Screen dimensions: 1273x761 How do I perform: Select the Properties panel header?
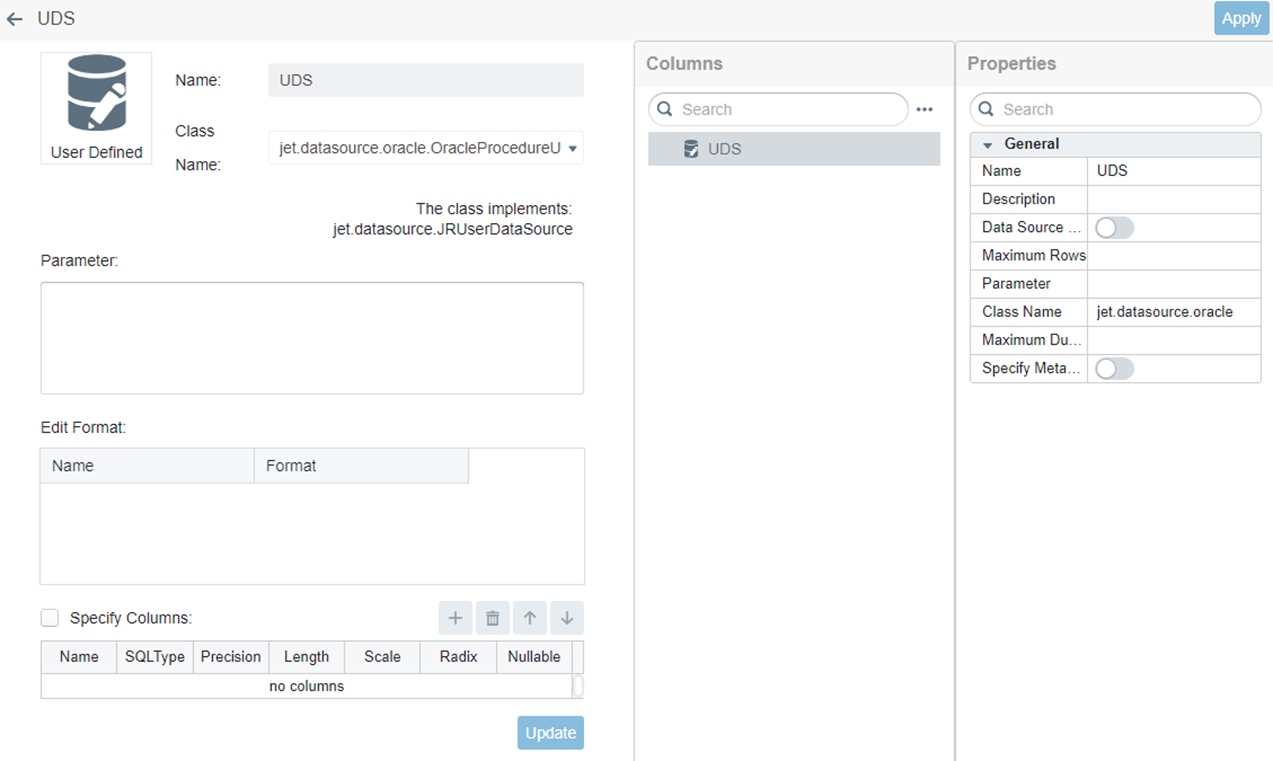[1011, 63]
